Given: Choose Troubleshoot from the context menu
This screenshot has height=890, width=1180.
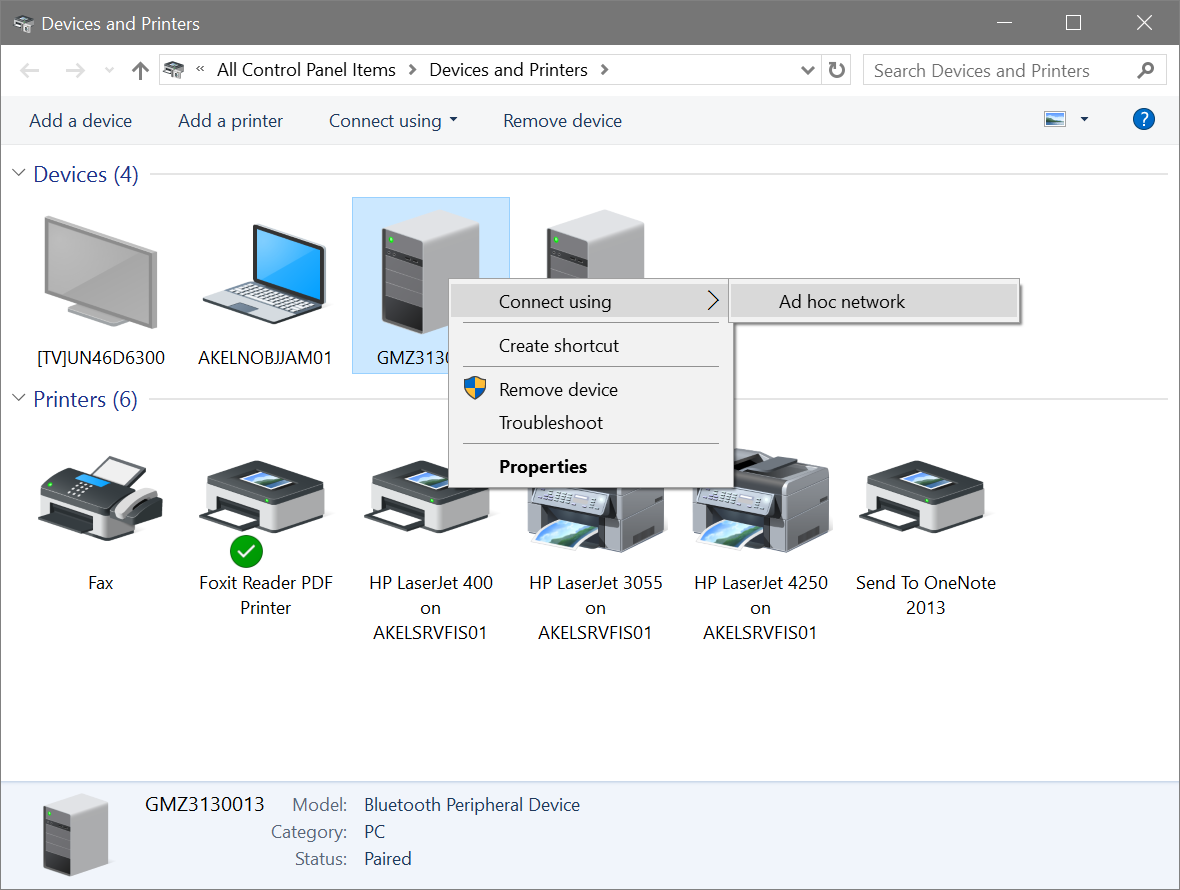Looking at the screenshot, I should (x=551, y=423).
